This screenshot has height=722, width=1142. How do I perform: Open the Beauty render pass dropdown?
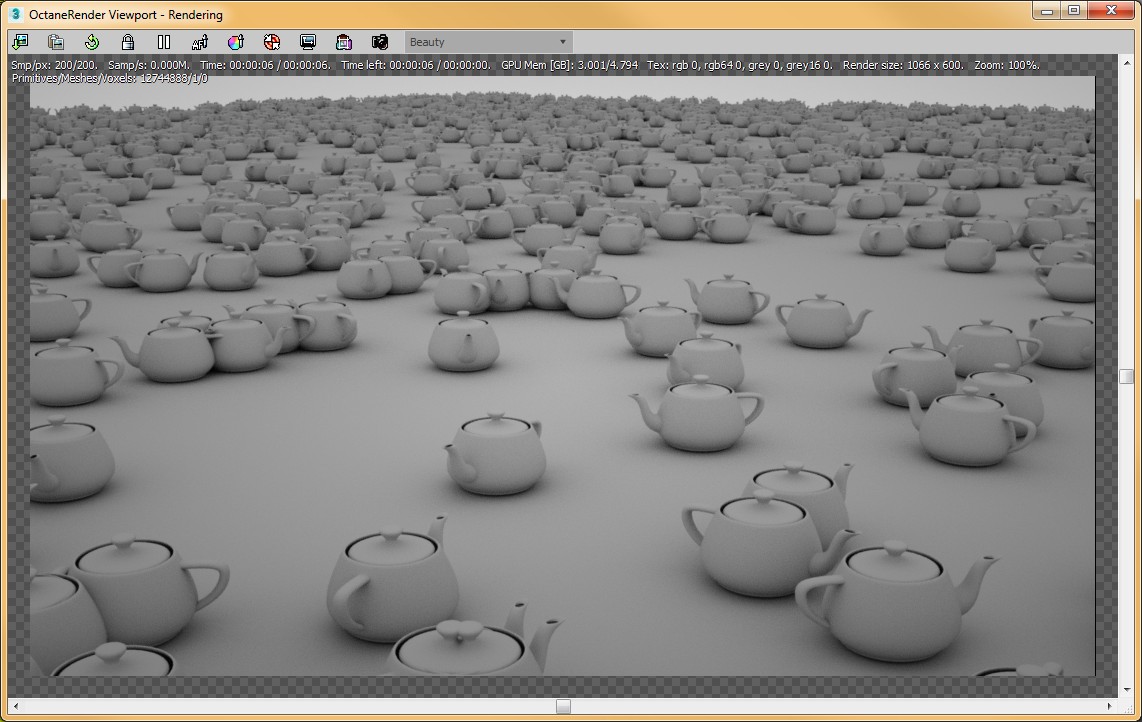[488, 42]
